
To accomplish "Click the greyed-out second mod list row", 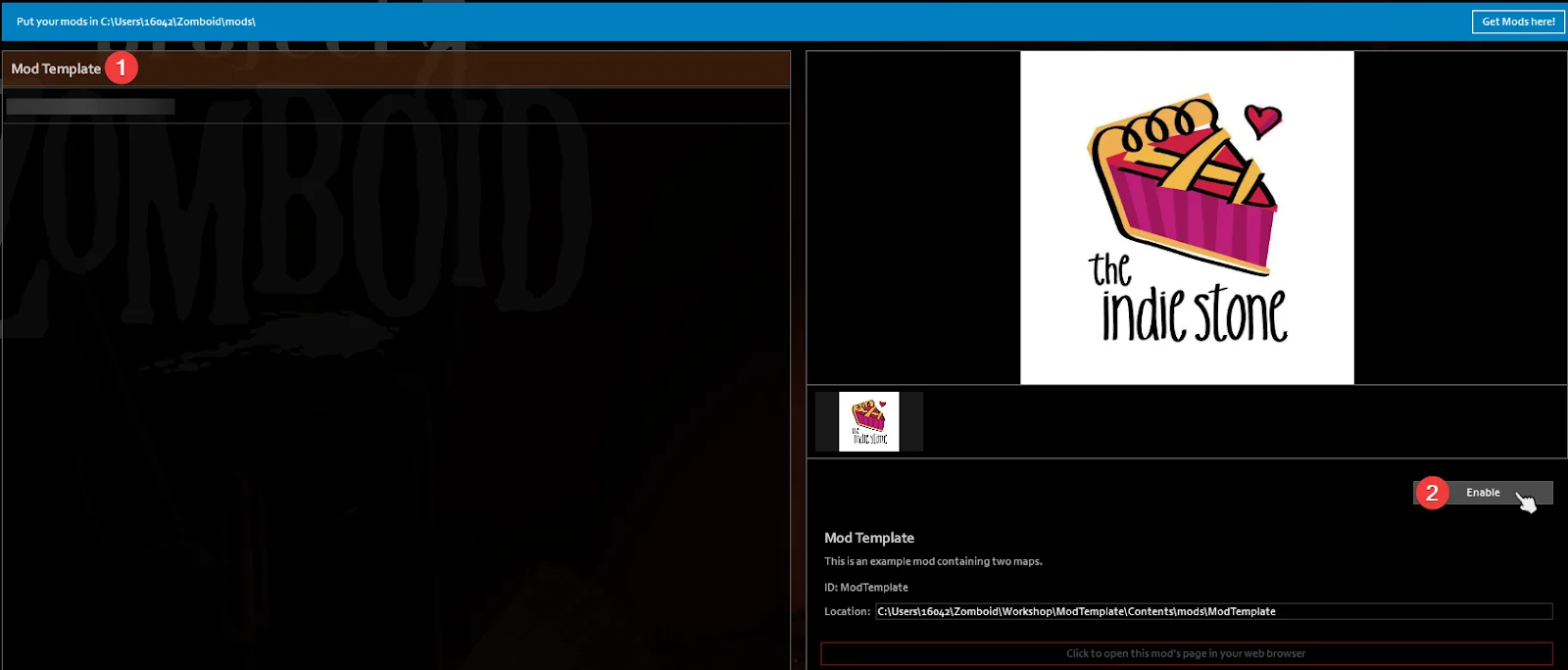I will pyautogui.click(x=396, y=106).
